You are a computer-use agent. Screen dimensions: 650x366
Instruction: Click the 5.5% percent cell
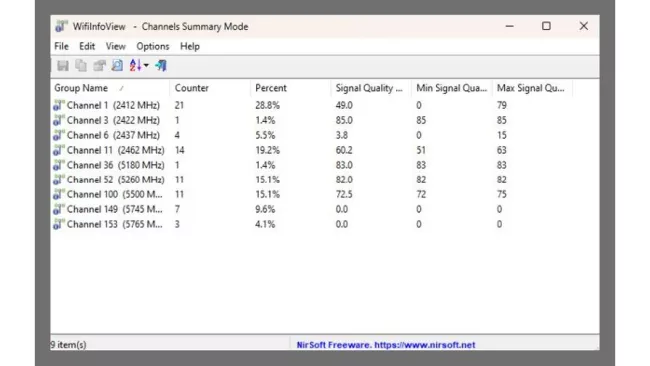265,135
